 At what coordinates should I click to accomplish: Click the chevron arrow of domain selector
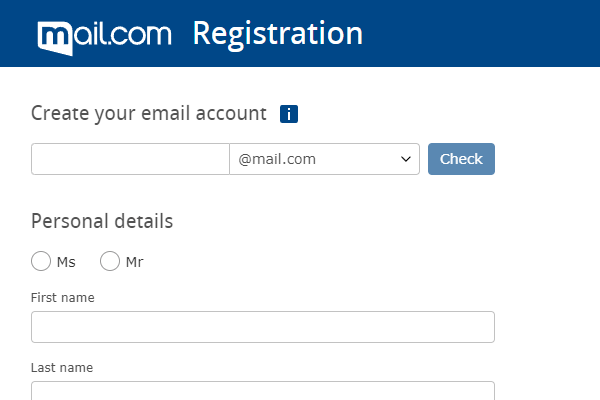406,159
